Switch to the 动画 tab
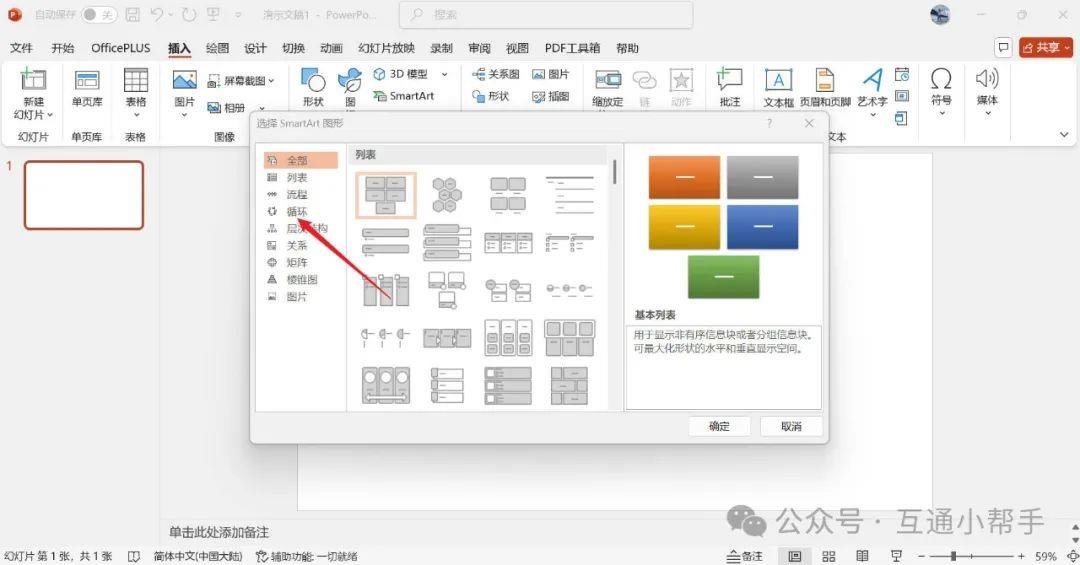 click(x=331, y=48)
